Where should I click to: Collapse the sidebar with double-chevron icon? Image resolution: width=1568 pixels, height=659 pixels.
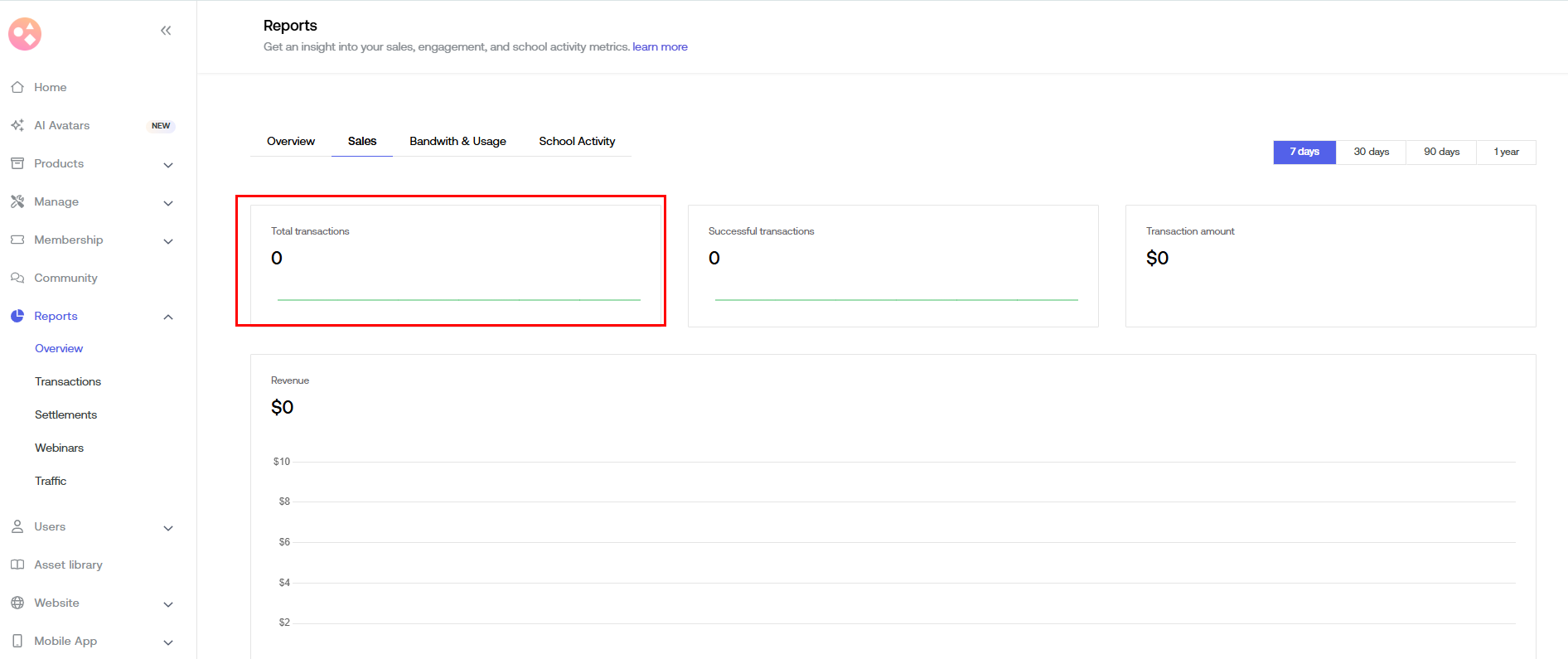pyautogui.click(x=166, y=31)
